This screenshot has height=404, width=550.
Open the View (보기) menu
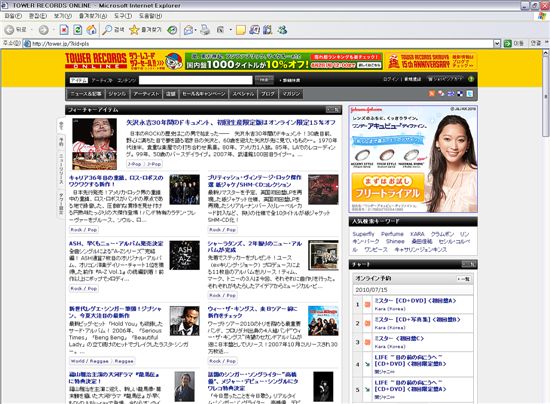point(63,16)
